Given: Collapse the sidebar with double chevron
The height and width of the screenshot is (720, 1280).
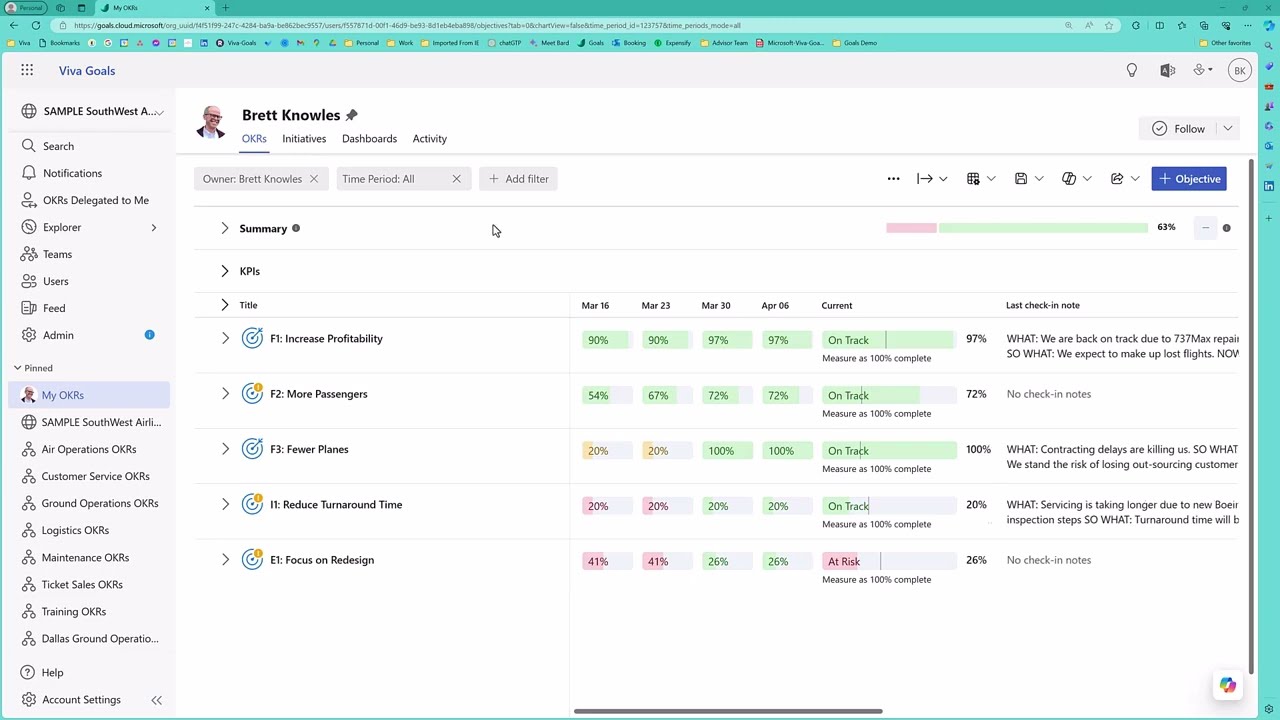Looking at the screenshot, I should [x=156, y=700].
